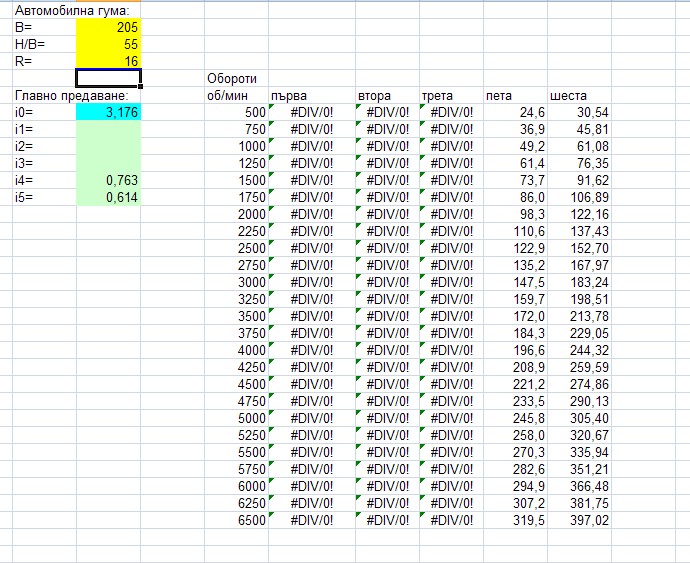
Task: Select the empty green cell next to i1=
Action: tap(108, 129)
